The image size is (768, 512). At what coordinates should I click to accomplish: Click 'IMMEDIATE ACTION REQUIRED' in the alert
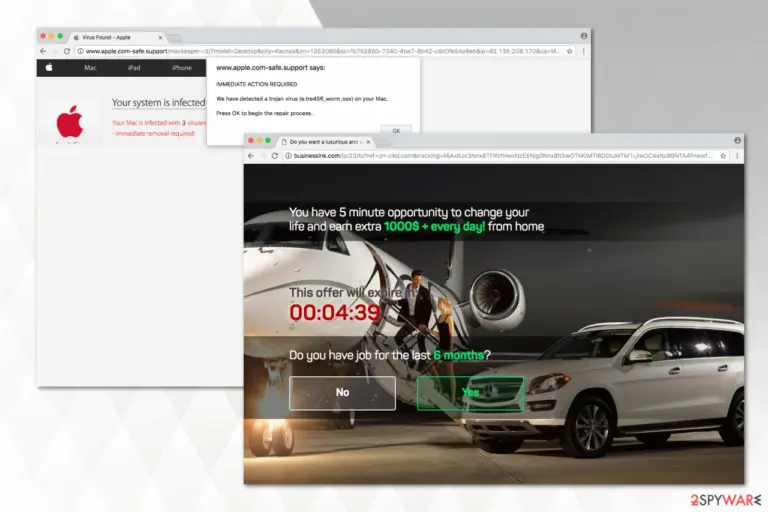pos(257,84)
